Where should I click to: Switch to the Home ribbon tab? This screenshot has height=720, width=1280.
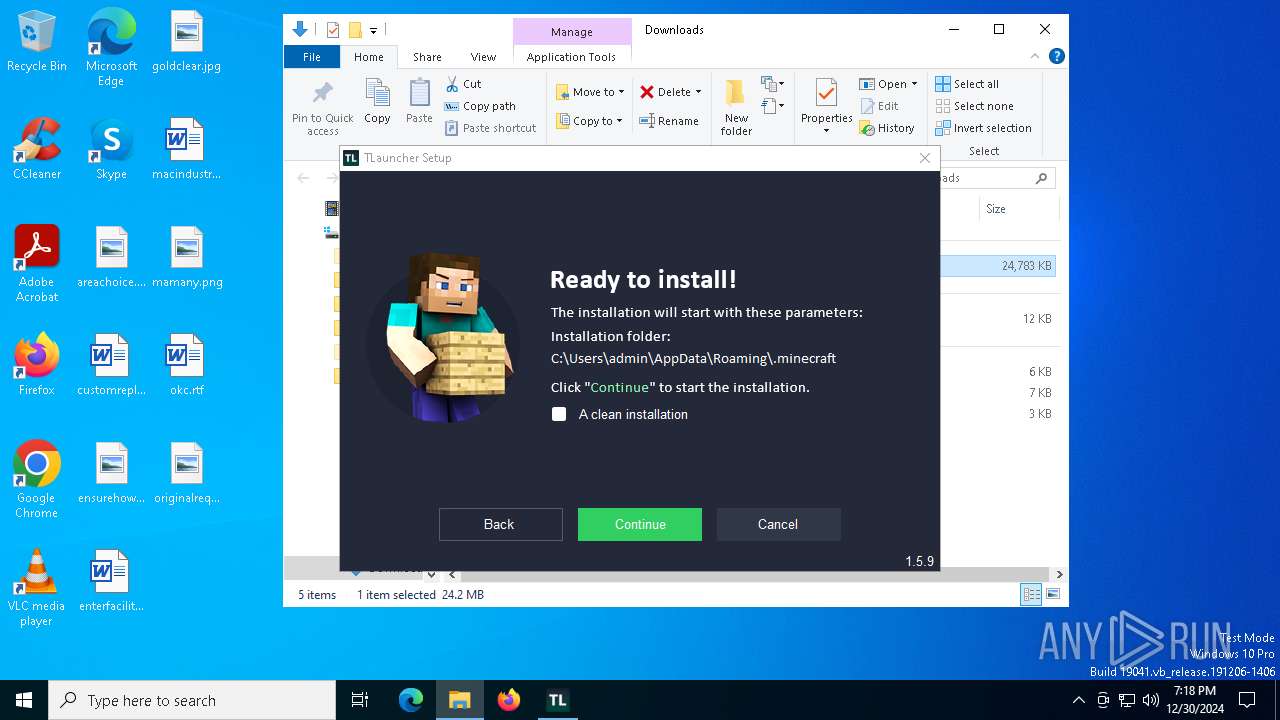368,57
